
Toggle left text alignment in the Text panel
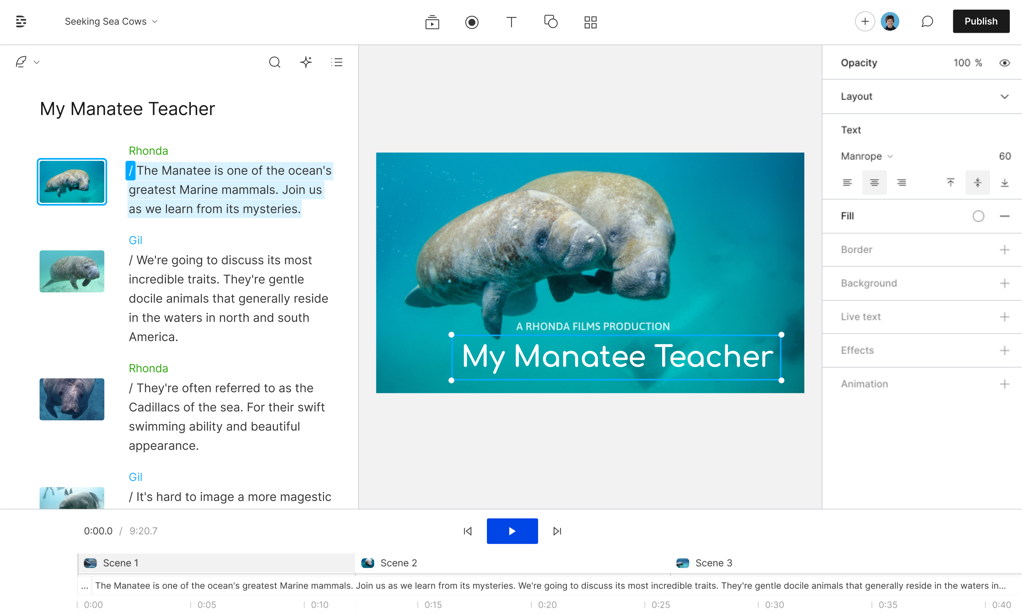(x=847, y=182)
